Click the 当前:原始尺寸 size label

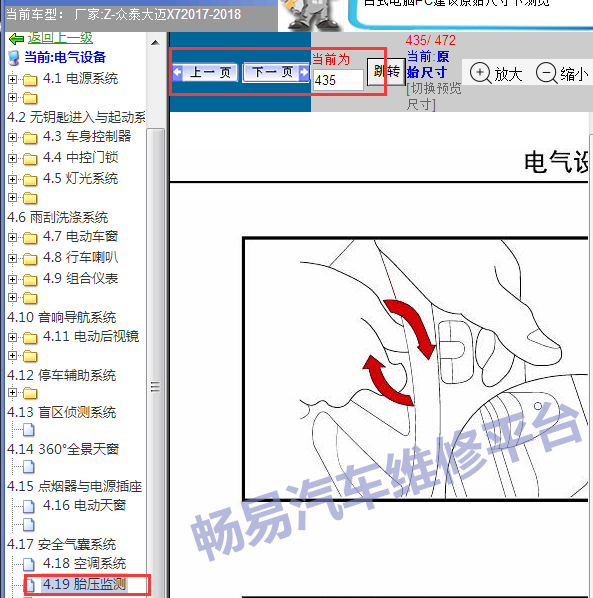pyautogui.click(x=427, y=64)
